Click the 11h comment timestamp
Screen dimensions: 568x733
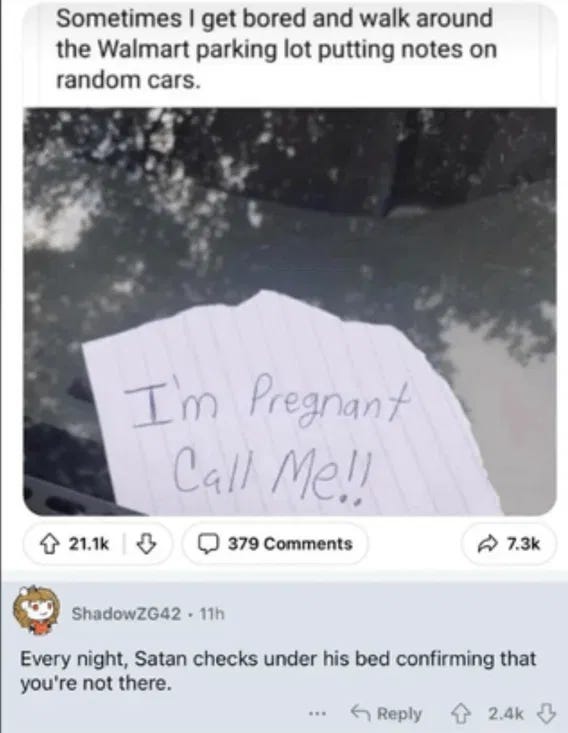pos(212,613)
